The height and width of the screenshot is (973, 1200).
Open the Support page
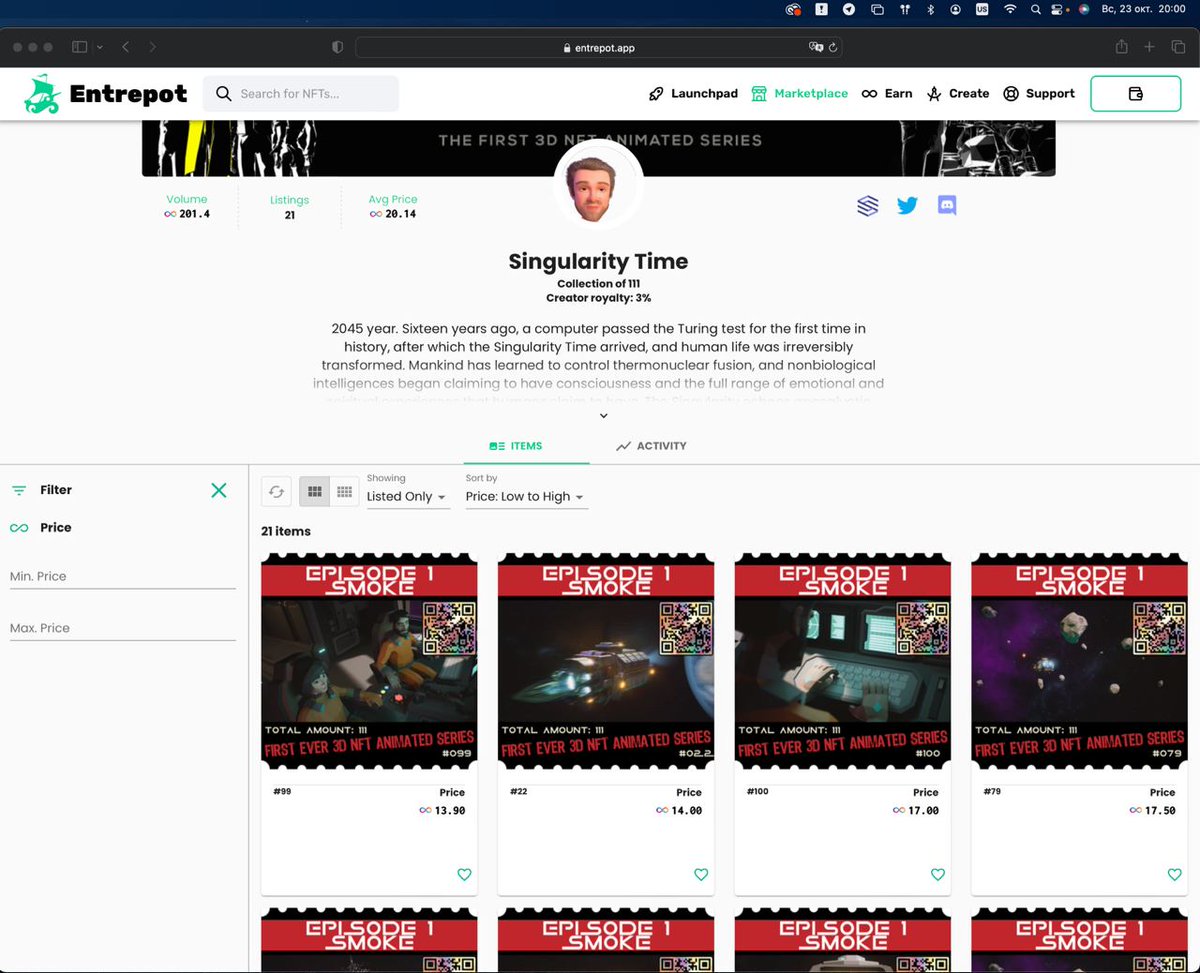(x=1039, y=94)
